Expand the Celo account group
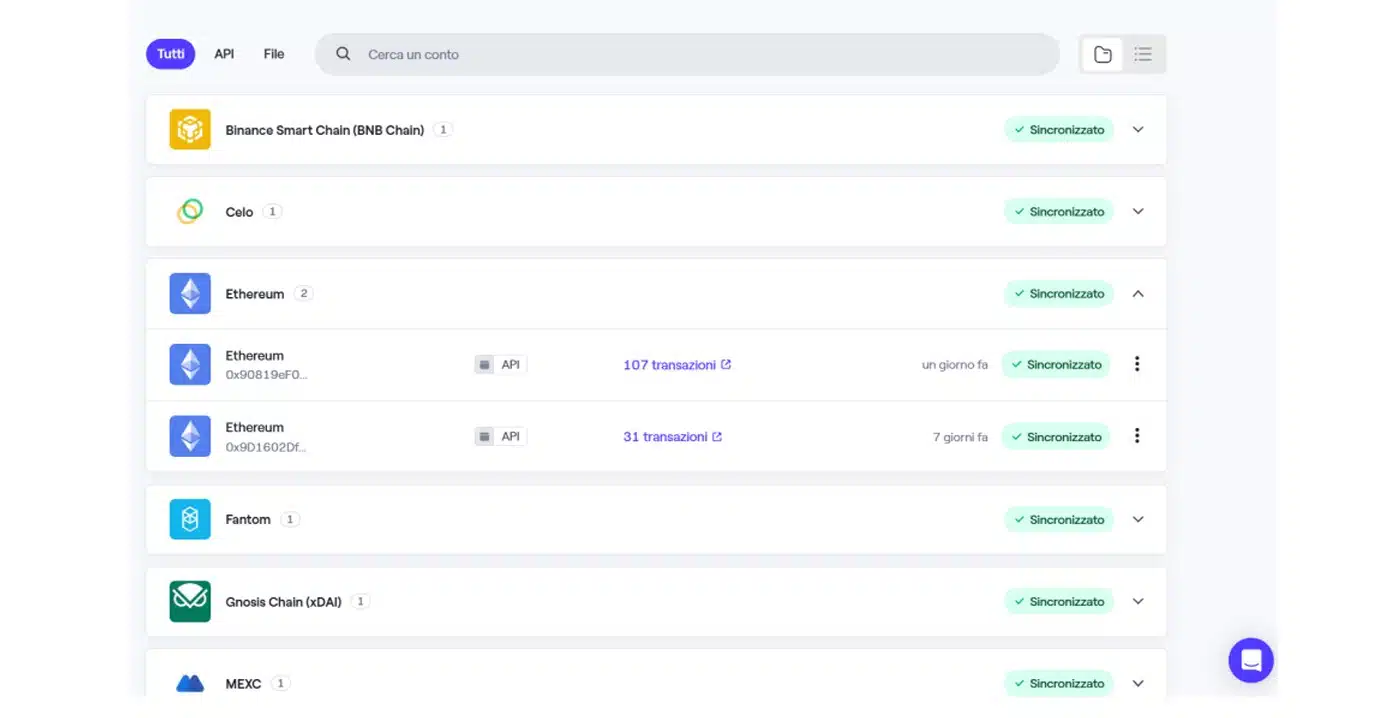The image size is (1400, 718). coord(1138,212)
